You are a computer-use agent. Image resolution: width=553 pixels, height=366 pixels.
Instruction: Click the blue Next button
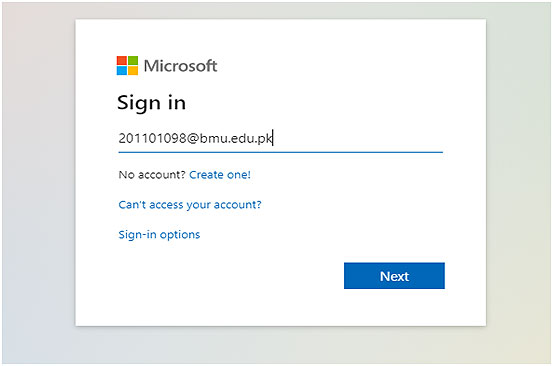point(394,276)
